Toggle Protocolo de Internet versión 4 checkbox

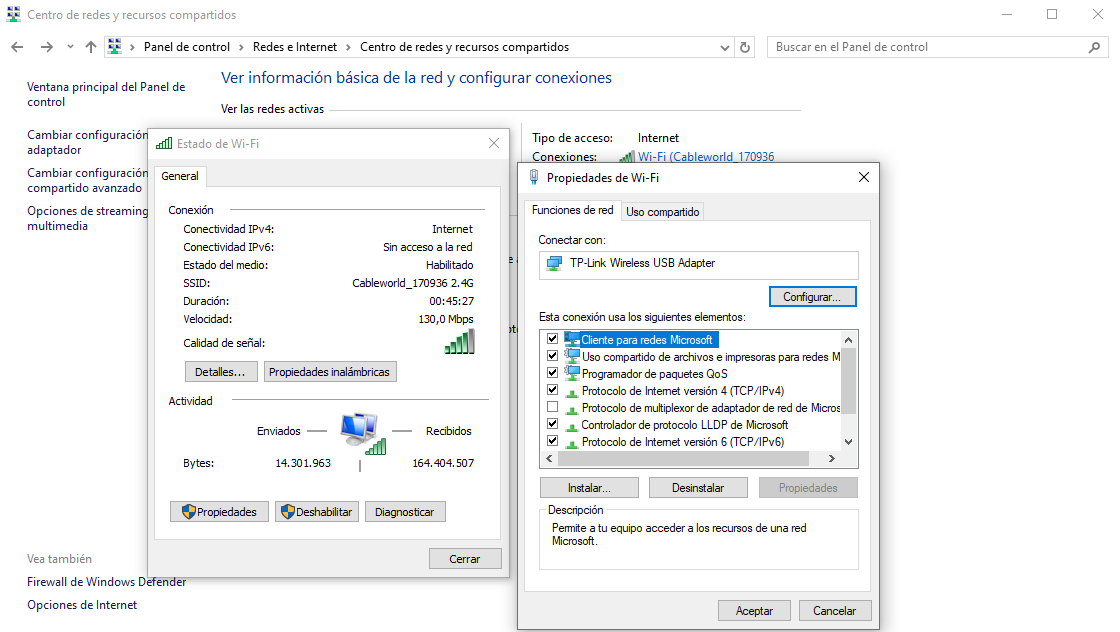point(552,391)
